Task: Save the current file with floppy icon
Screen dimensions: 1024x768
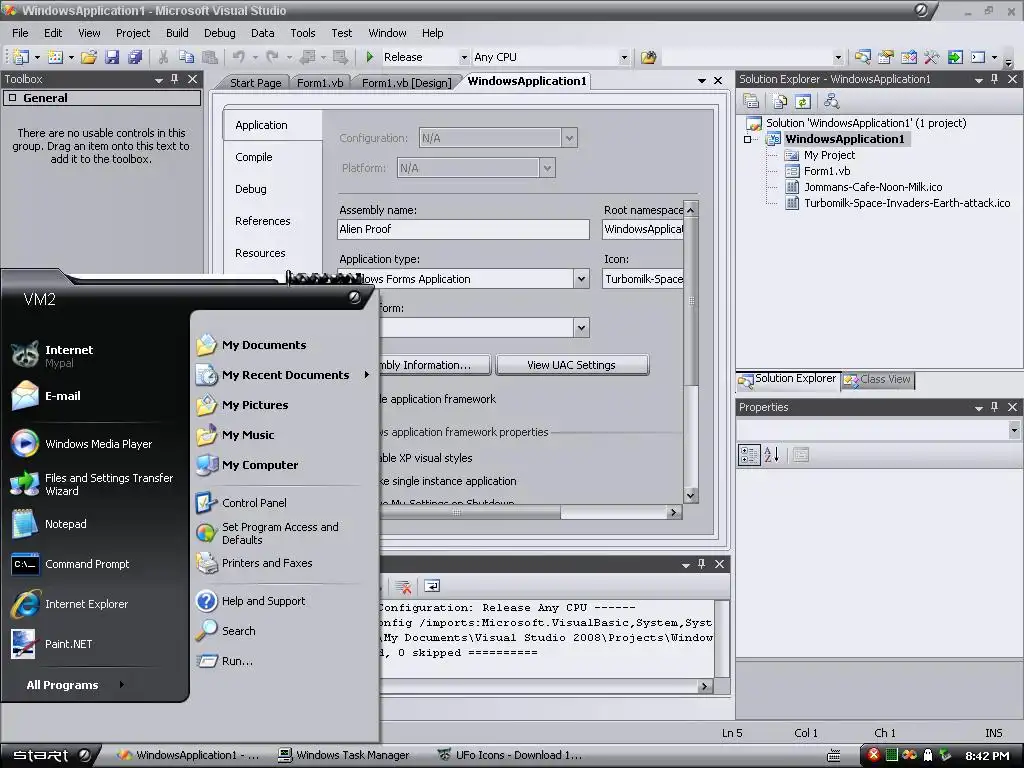Action: coord(112,57)
